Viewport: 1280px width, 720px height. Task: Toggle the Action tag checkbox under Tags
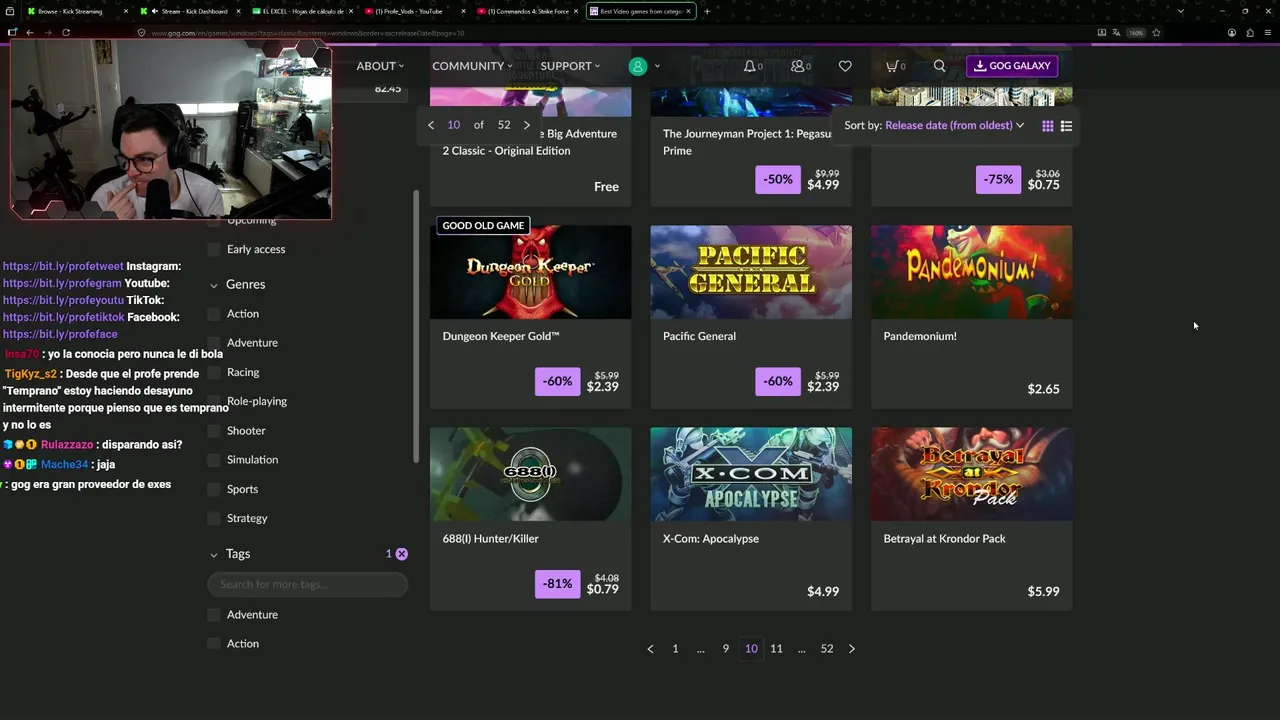(x=214, y=644)
